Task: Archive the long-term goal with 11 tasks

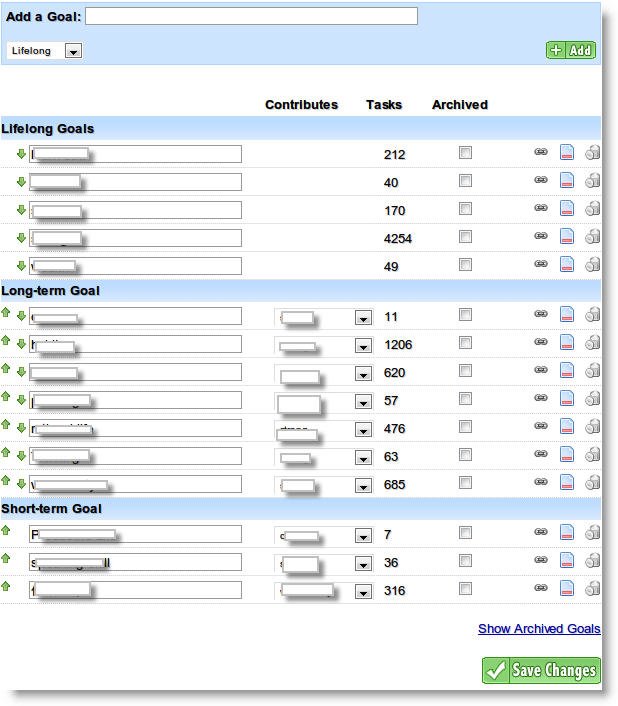Action: tap(465, 314)
